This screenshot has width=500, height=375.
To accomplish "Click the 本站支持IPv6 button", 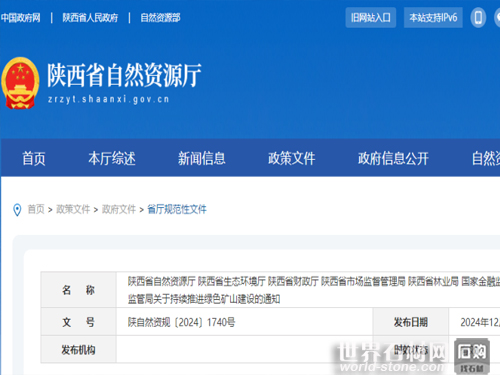I will pos(433,17).
